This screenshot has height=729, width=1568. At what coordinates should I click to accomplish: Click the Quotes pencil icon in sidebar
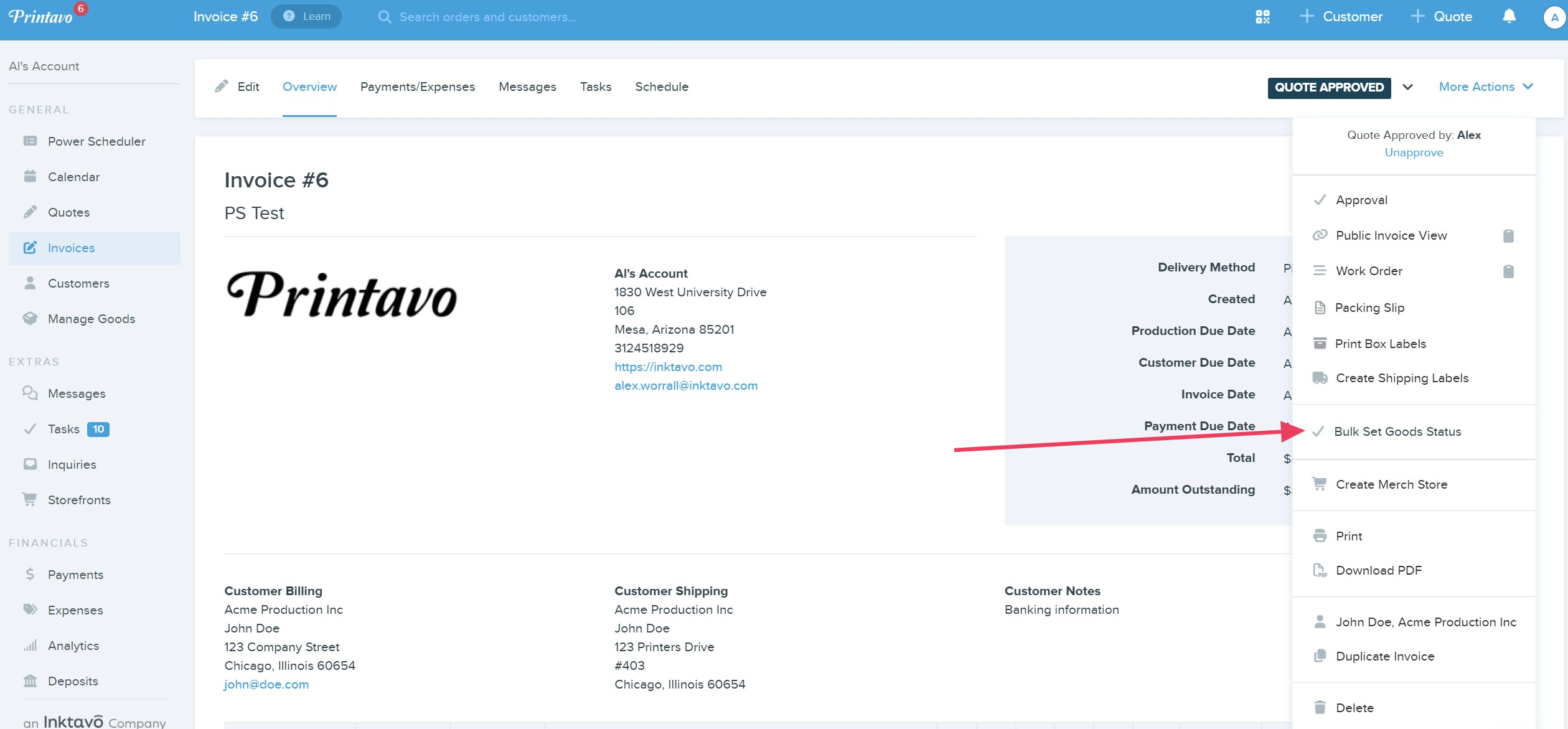(x=30, y=212)
